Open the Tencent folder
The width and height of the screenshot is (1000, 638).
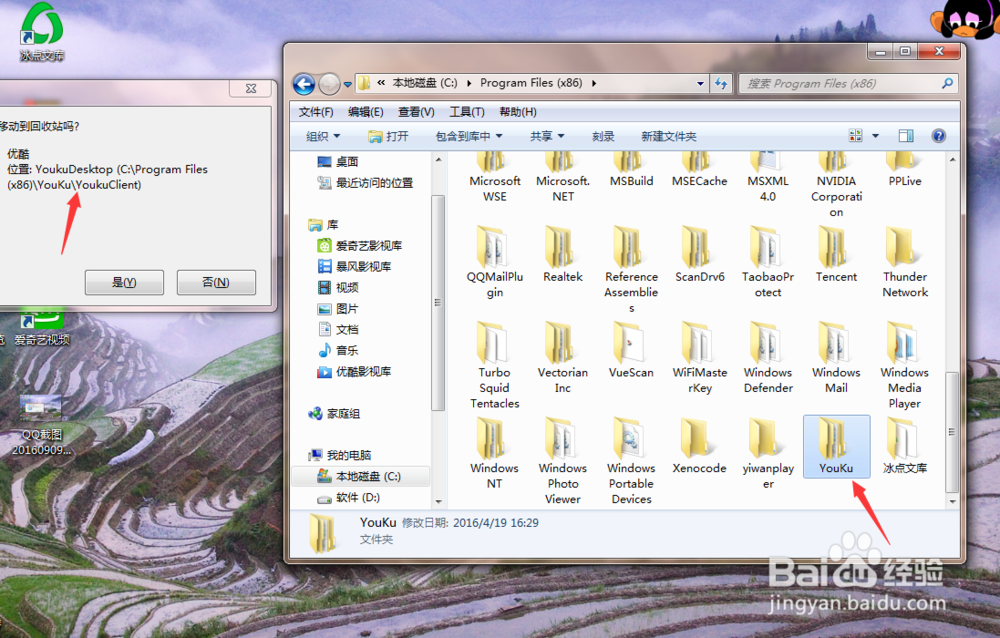tap(836, 255)
